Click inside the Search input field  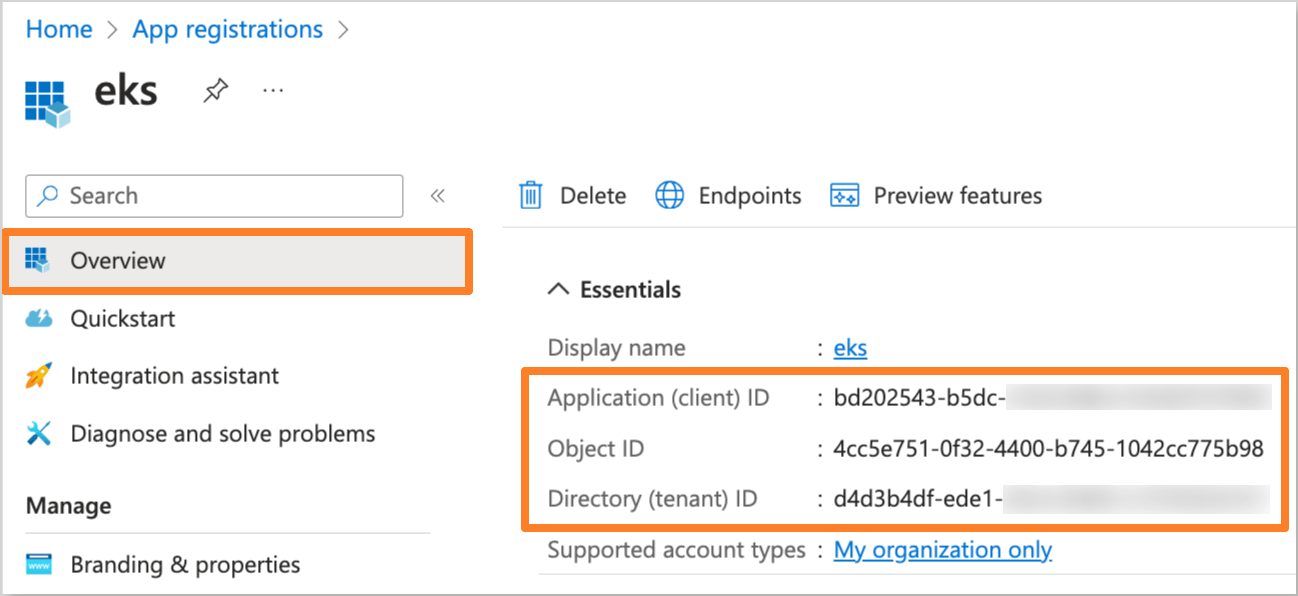200,196
